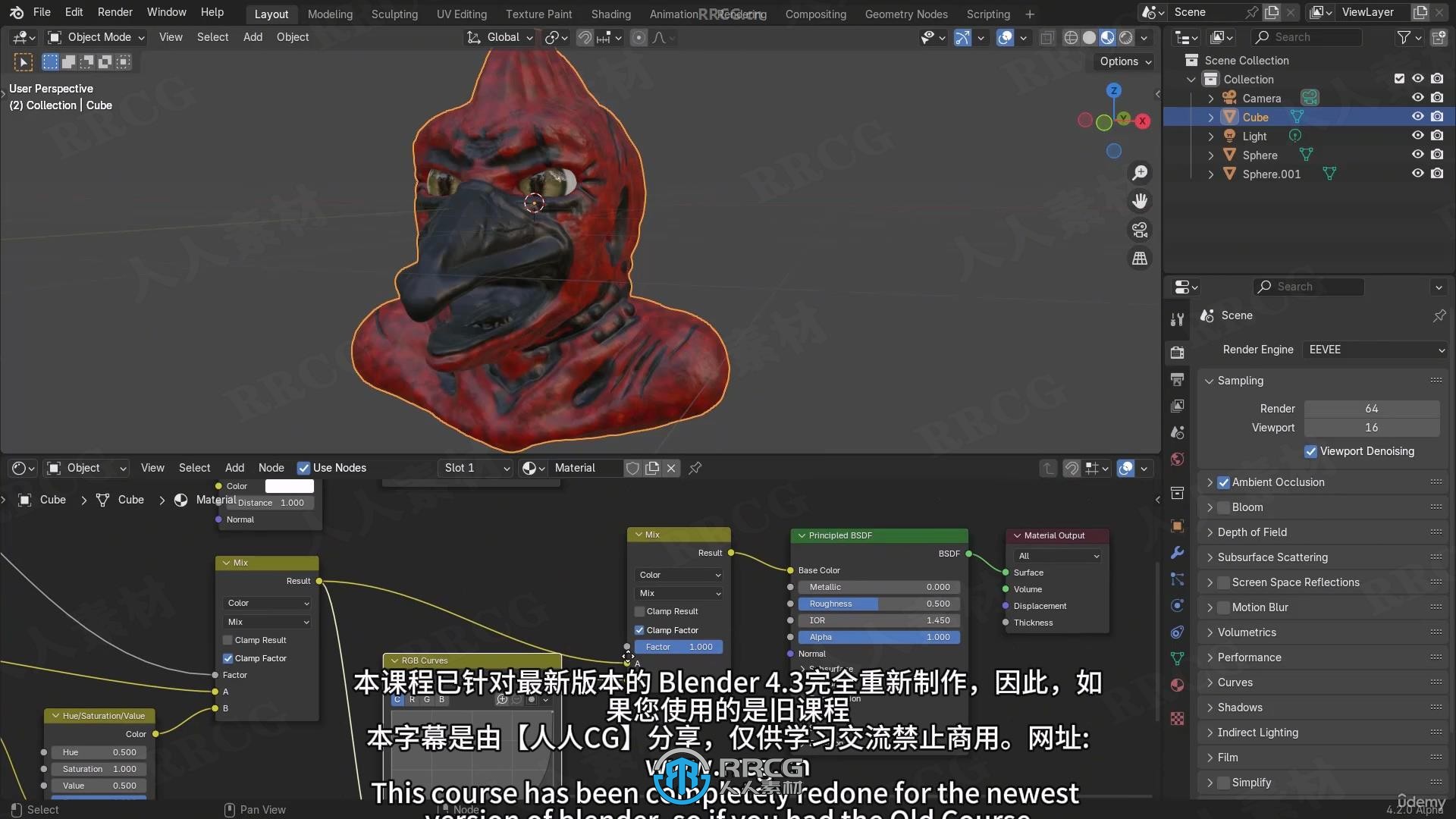Open the Texture properties checker icon

pyautogui.click(x=1177, y=718)
